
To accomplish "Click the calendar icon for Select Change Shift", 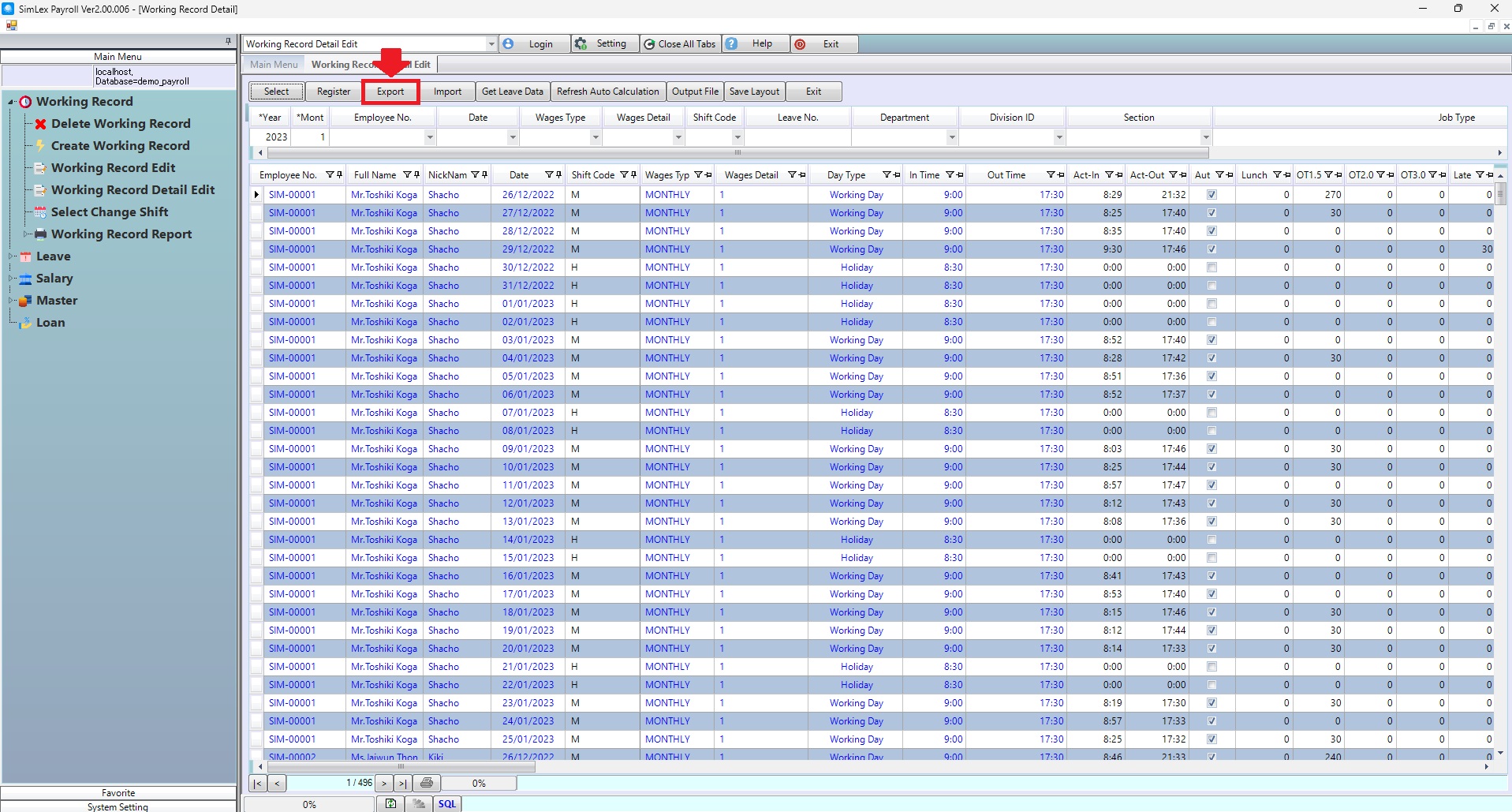I will point(40,212).
